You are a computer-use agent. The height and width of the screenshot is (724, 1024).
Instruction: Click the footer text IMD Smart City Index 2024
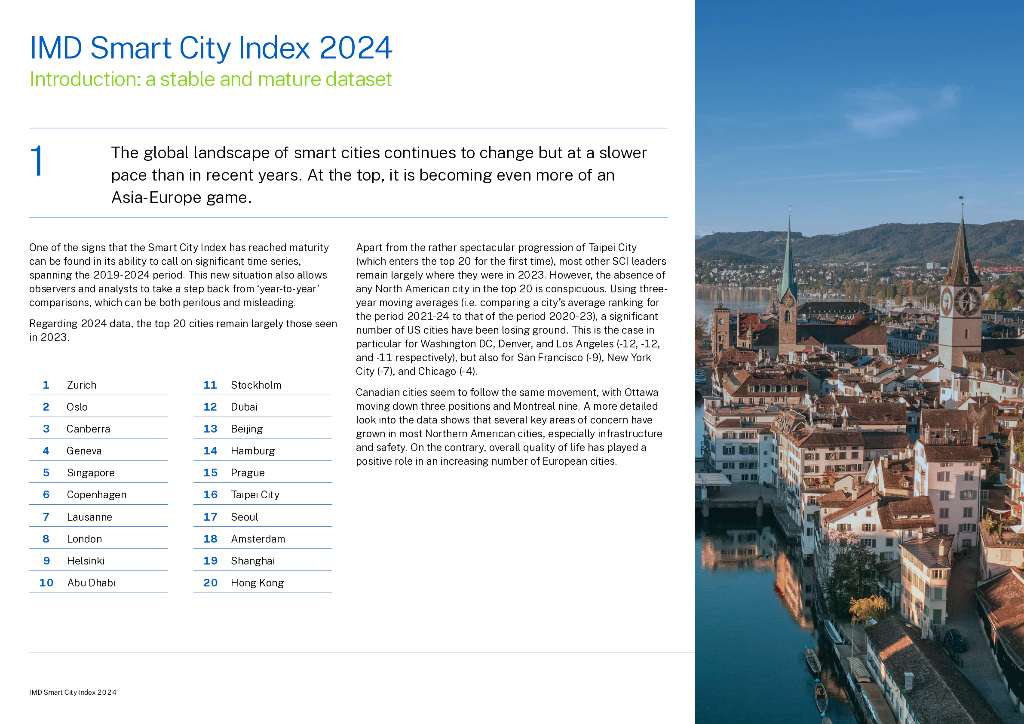74,692
